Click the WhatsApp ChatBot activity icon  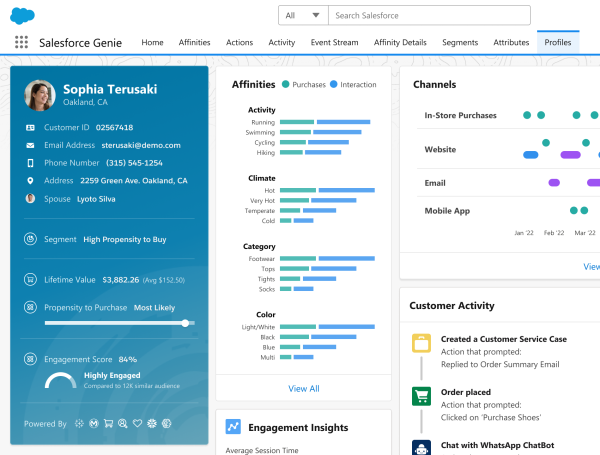(421, 447)
